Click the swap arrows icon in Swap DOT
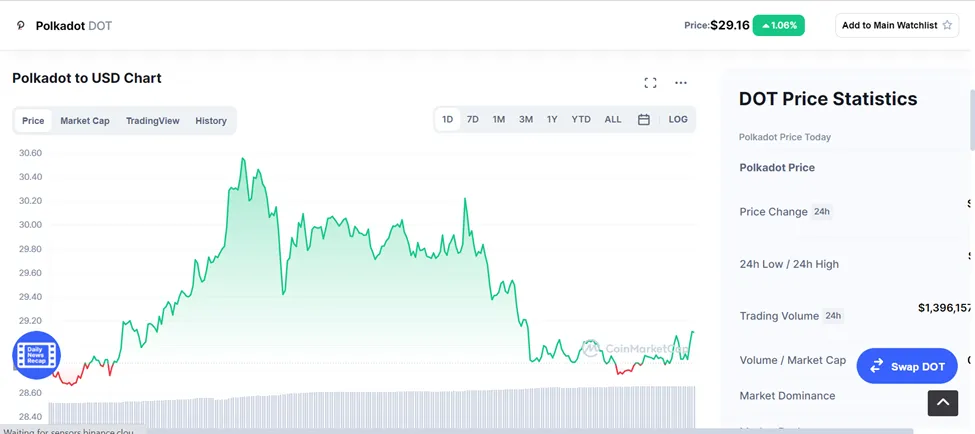The height and width of the screenshot is (434, 975). coord(876,366)
